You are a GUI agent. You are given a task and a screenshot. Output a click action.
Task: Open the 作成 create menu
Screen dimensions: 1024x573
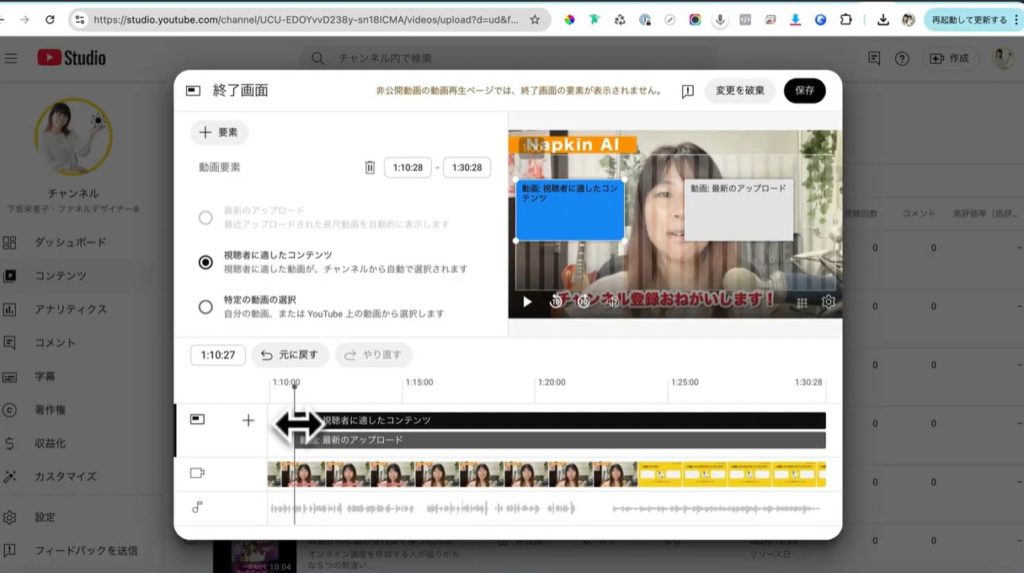click(x=949, y=59)
